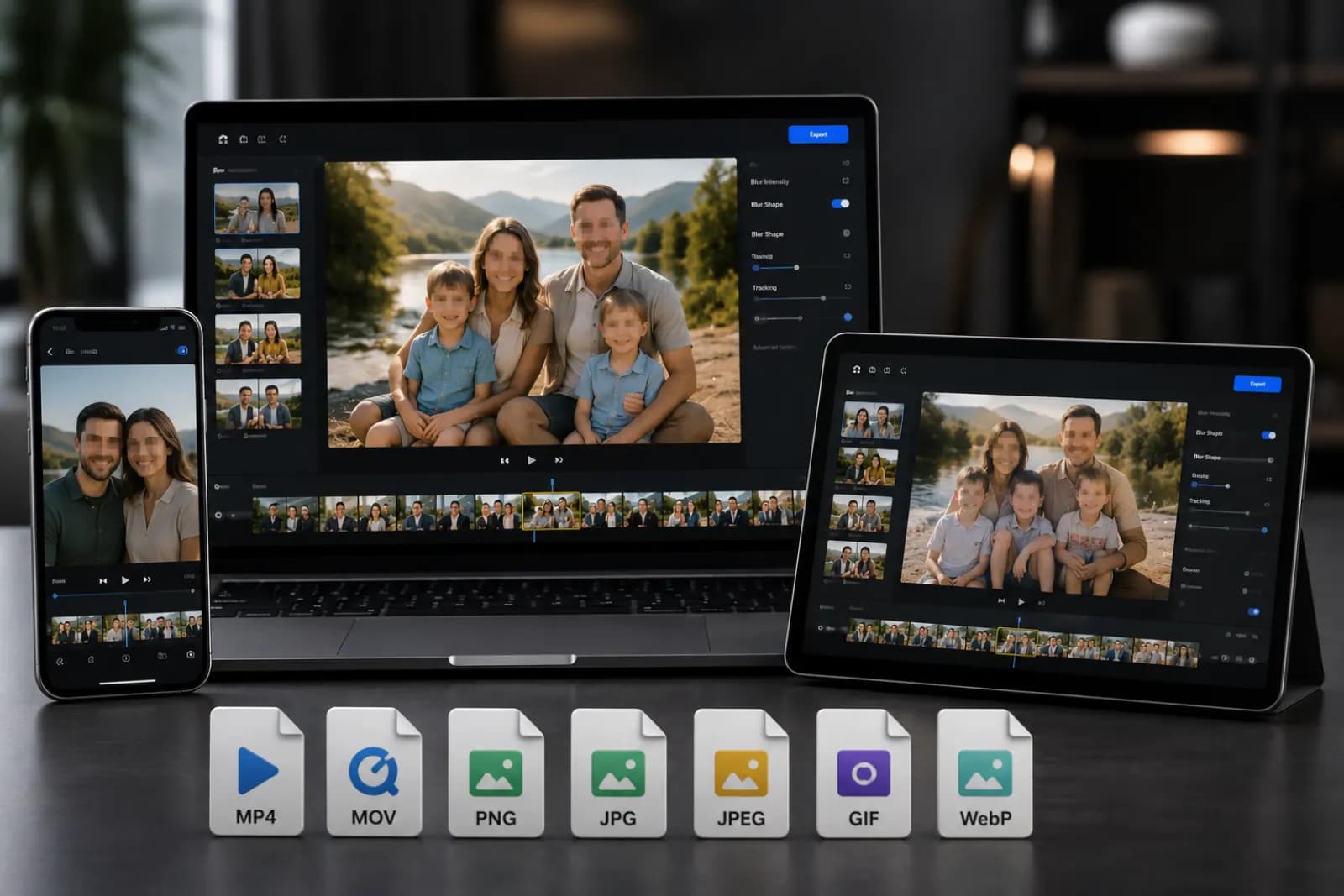Click the first thumbnail in the laptop sidebar
Screen dimensions: 1344x896
point(256,207)
